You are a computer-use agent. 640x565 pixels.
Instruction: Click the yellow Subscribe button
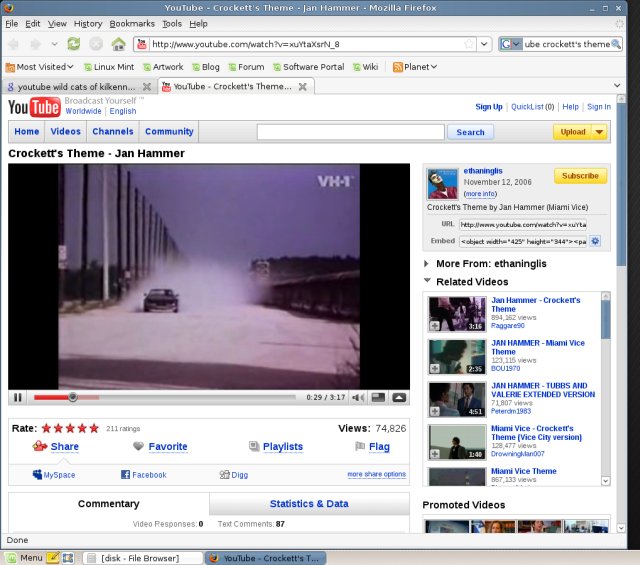[x=580, y=176]
